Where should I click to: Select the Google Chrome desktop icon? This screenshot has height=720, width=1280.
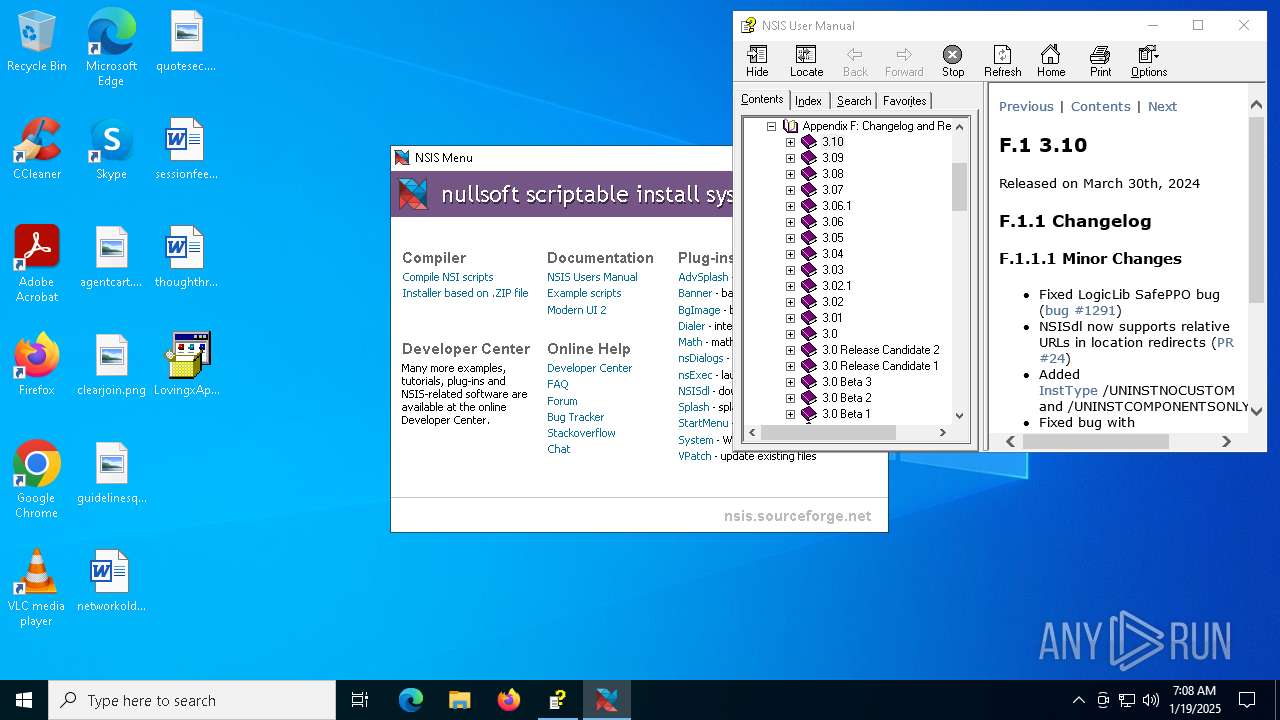(37, 480)
